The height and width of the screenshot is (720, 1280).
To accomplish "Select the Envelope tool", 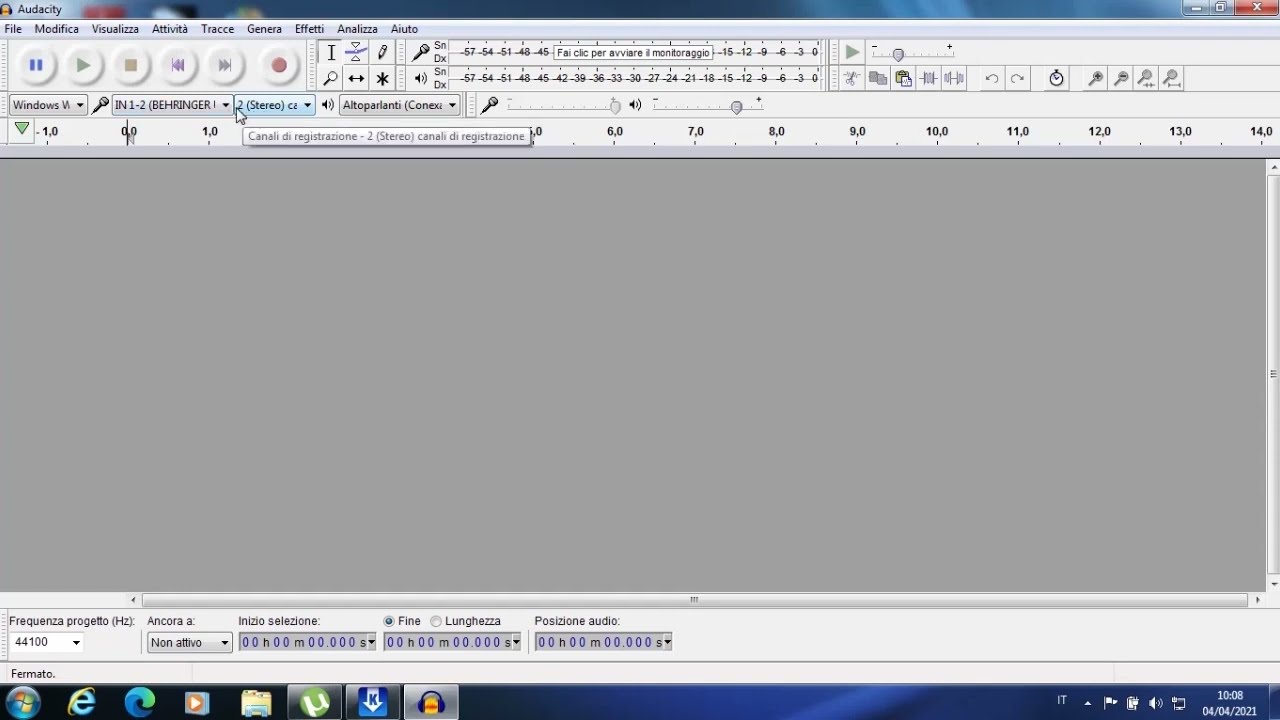I will pyautogui.click(x=356, y=52).
